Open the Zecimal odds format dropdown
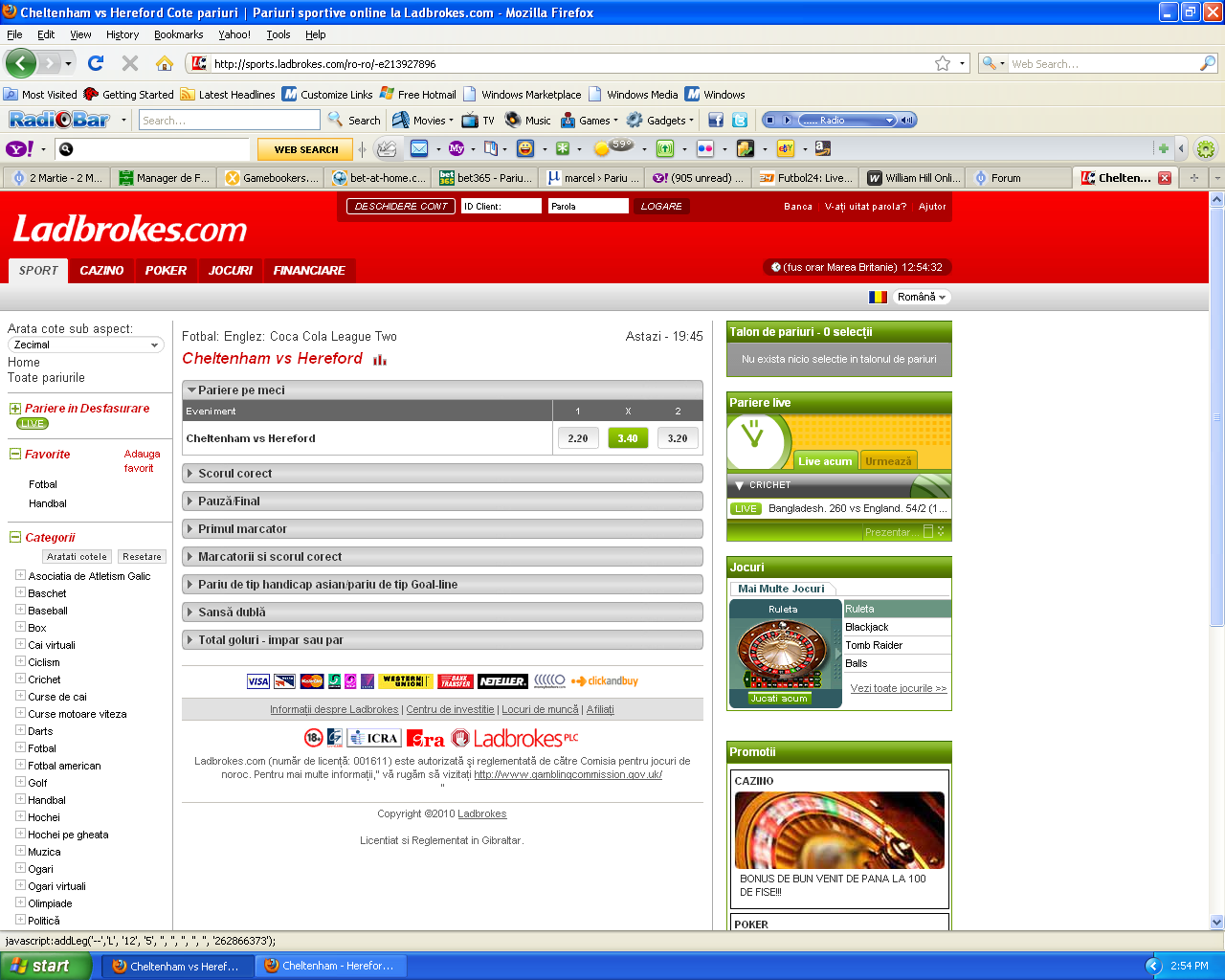This screenshot has height=980, width=1225. (86, 345)
